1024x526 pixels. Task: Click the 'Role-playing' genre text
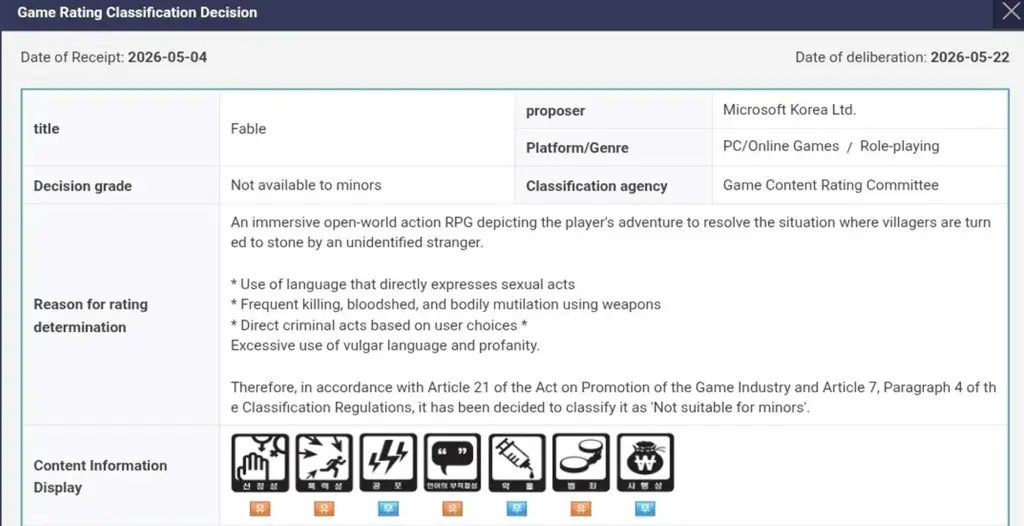click(899, 146)
